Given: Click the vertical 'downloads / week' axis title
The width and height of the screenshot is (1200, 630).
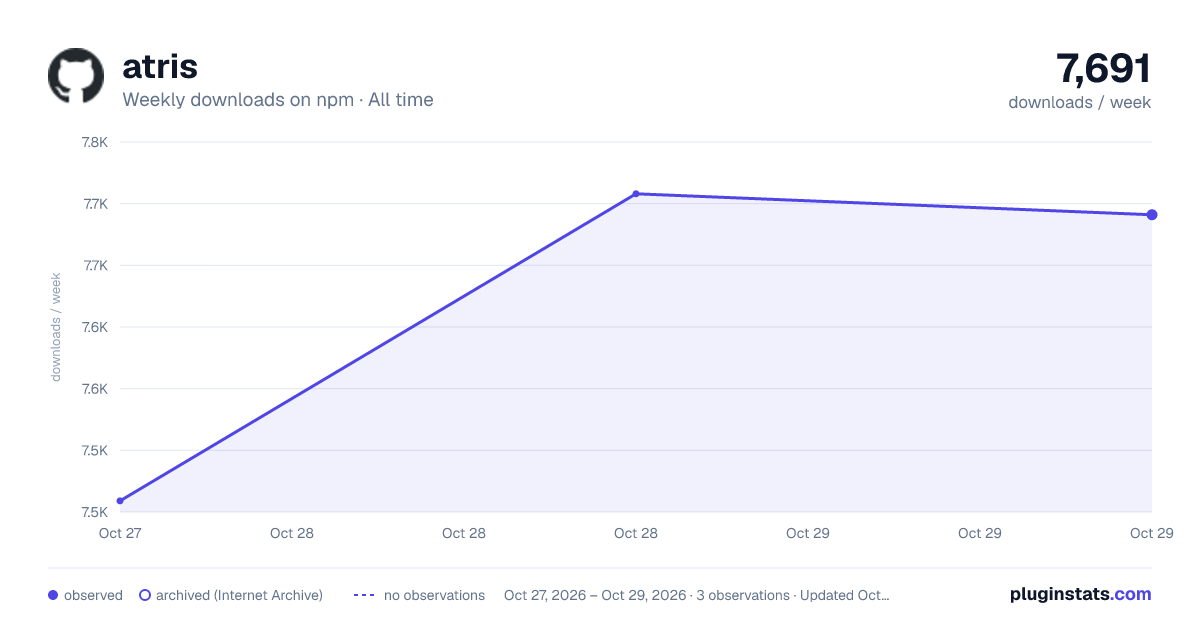Looking at the screenshot, I should 56,327.
